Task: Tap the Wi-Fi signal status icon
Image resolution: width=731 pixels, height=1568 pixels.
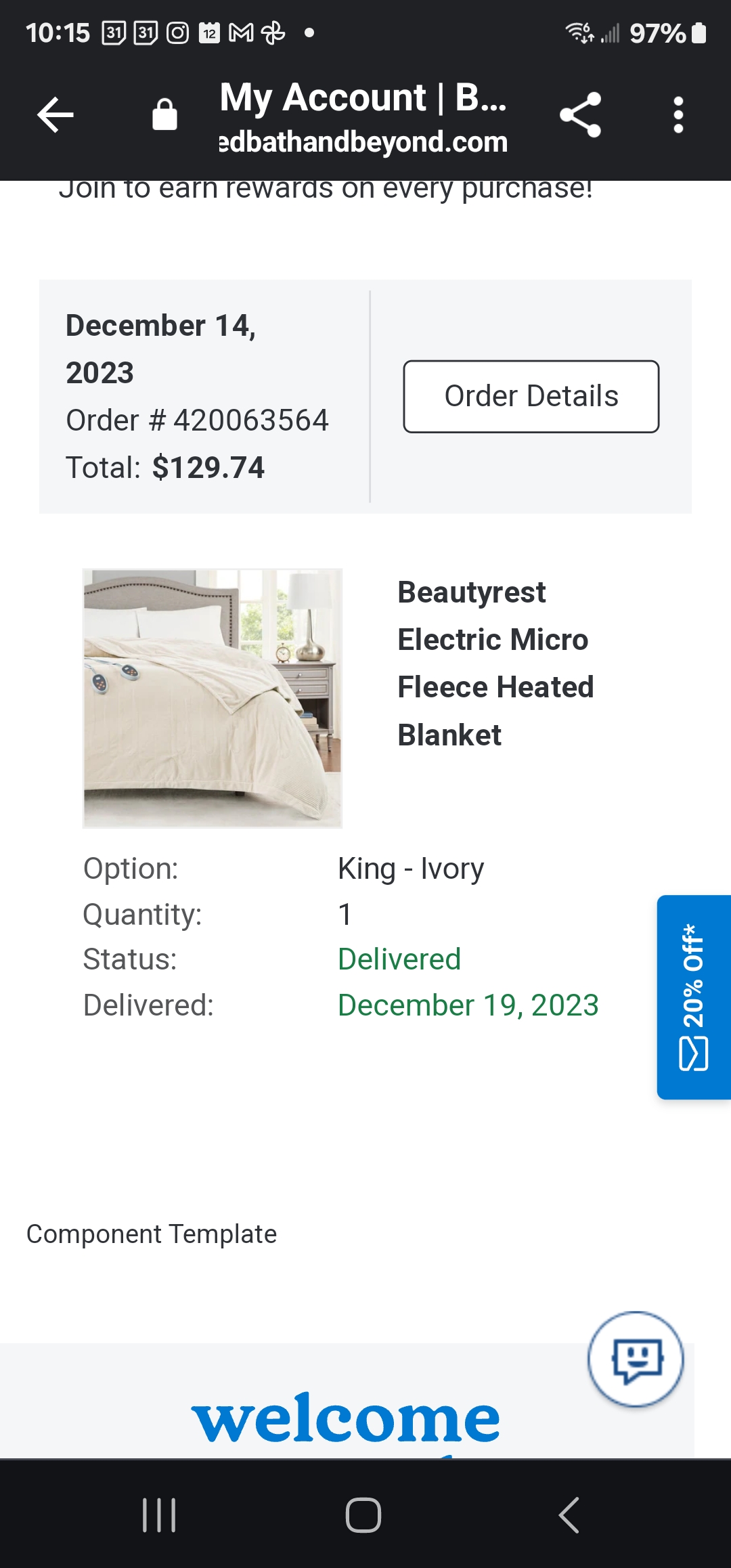Action: point(579,32)
